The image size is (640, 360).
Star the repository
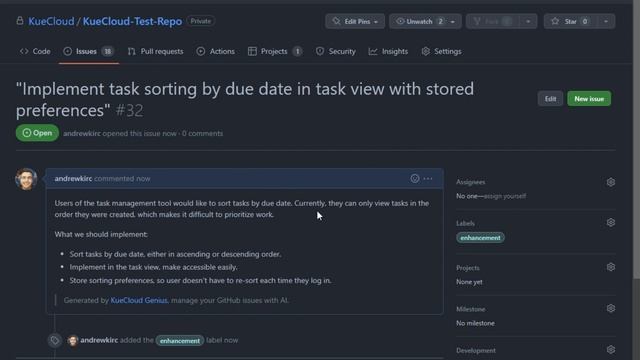(571, 21)
